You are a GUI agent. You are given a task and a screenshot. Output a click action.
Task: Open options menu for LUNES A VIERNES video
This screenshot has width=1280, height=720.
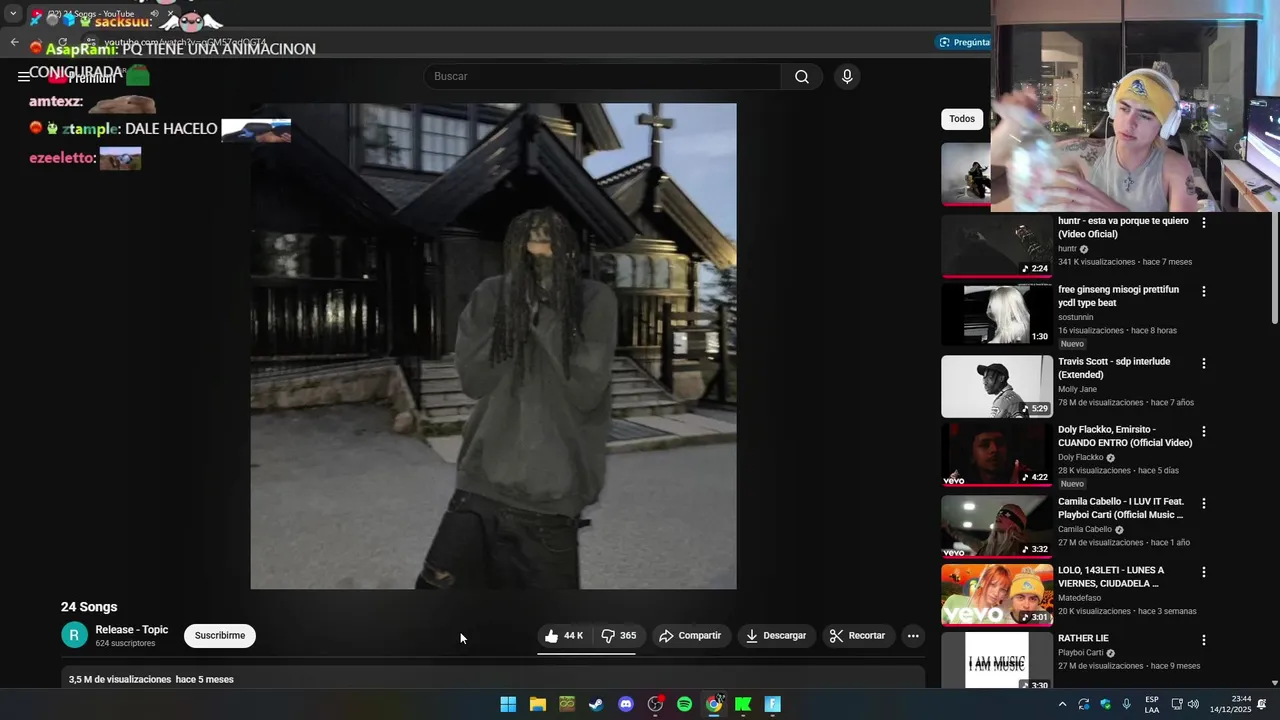click(1204, 573)
